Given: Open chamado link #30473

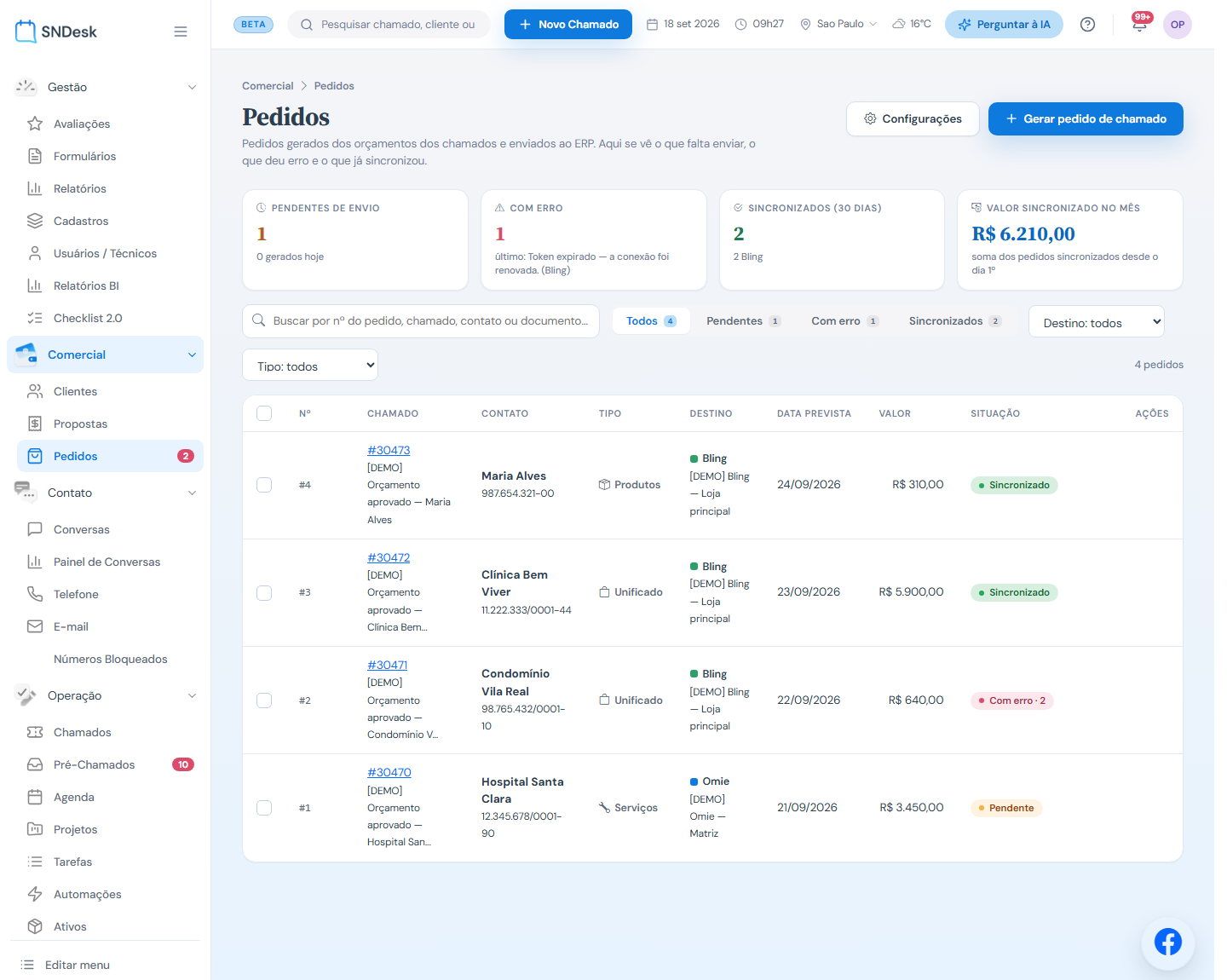Looking at the screenshot, I should [389, 450].
